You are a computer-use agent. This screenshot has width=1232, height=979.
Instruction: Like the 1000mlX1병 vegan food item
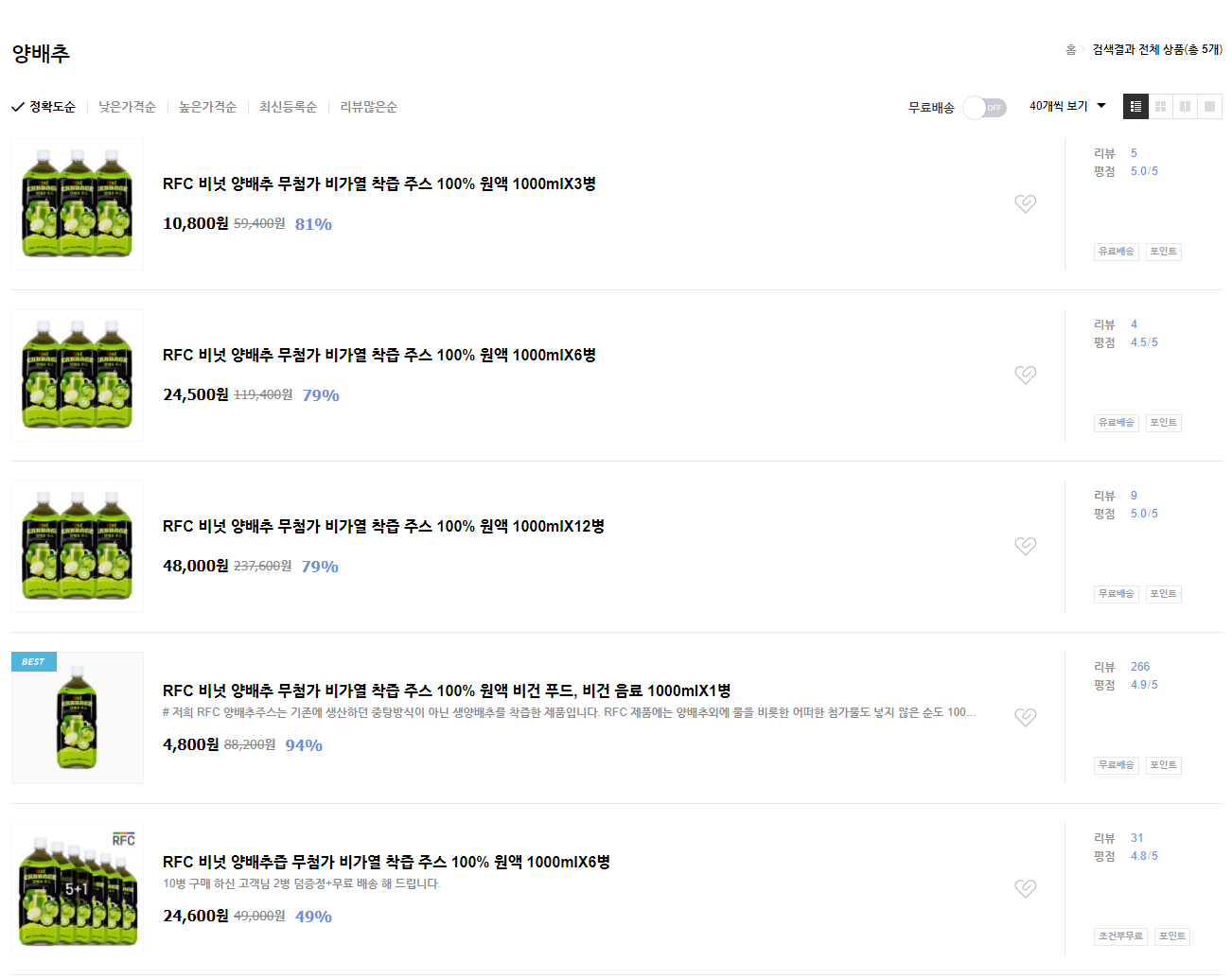(x=1026, y=717)
